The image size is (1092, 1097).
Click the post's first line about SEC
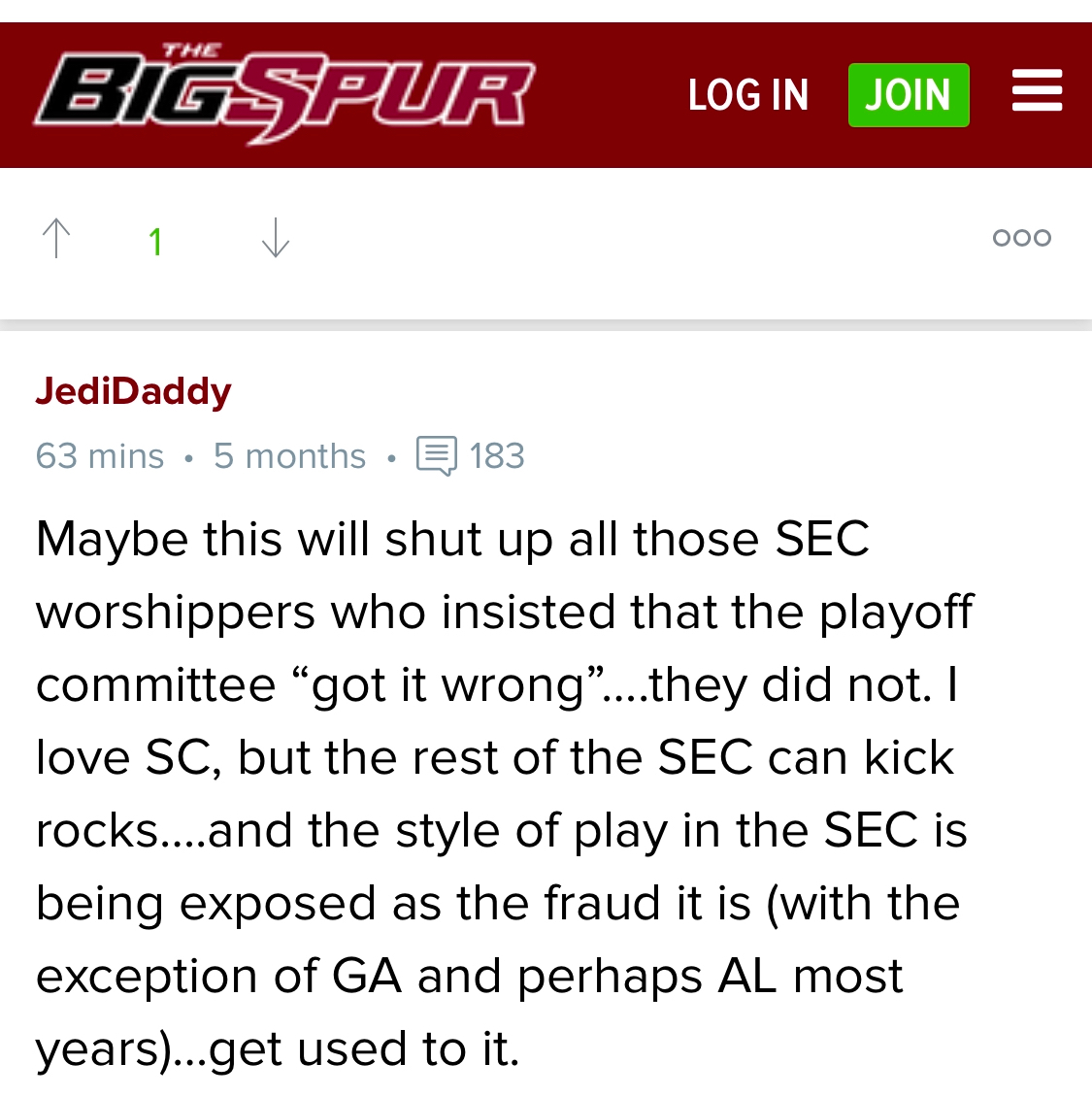(451, 539)
